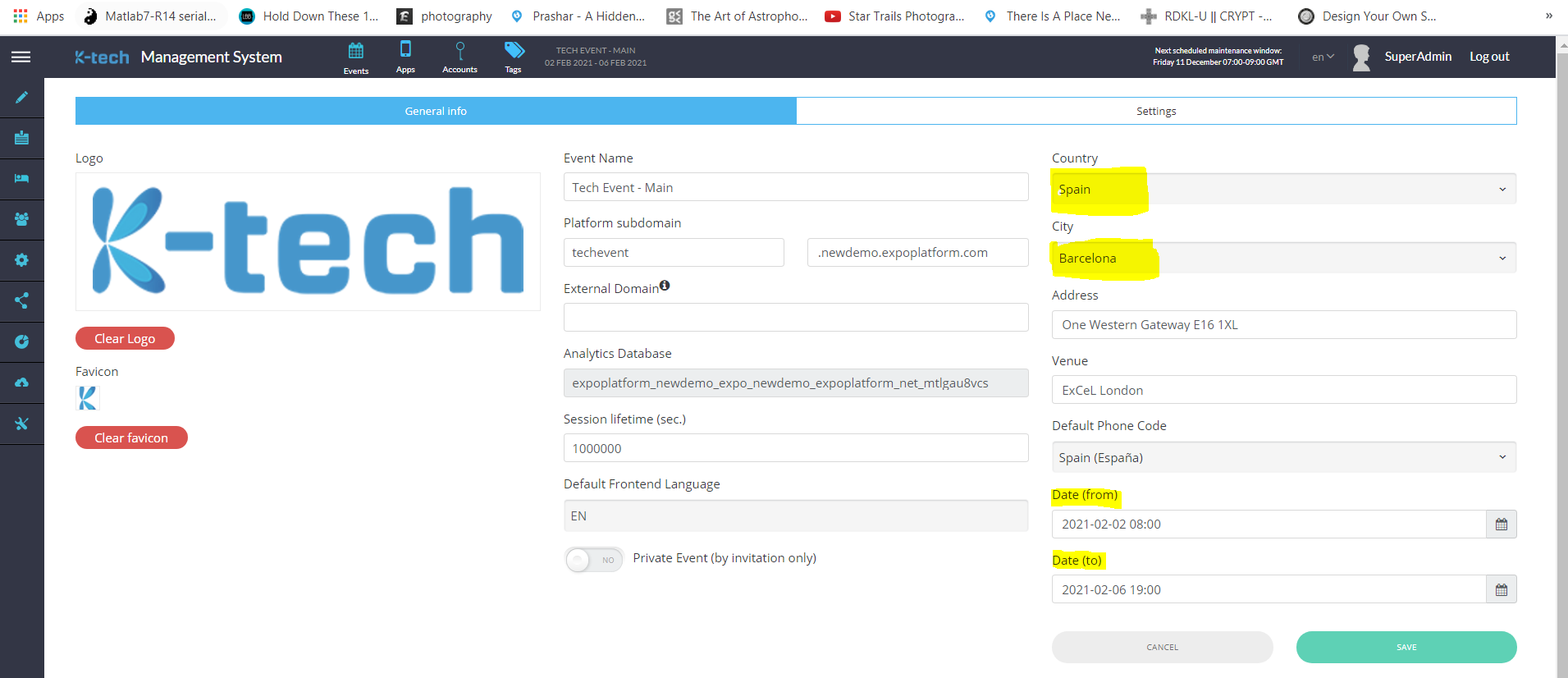This screenshot has width=1568, height=678.
Task: Toggle the Private Event switch
Action: [x=594, y=560]
